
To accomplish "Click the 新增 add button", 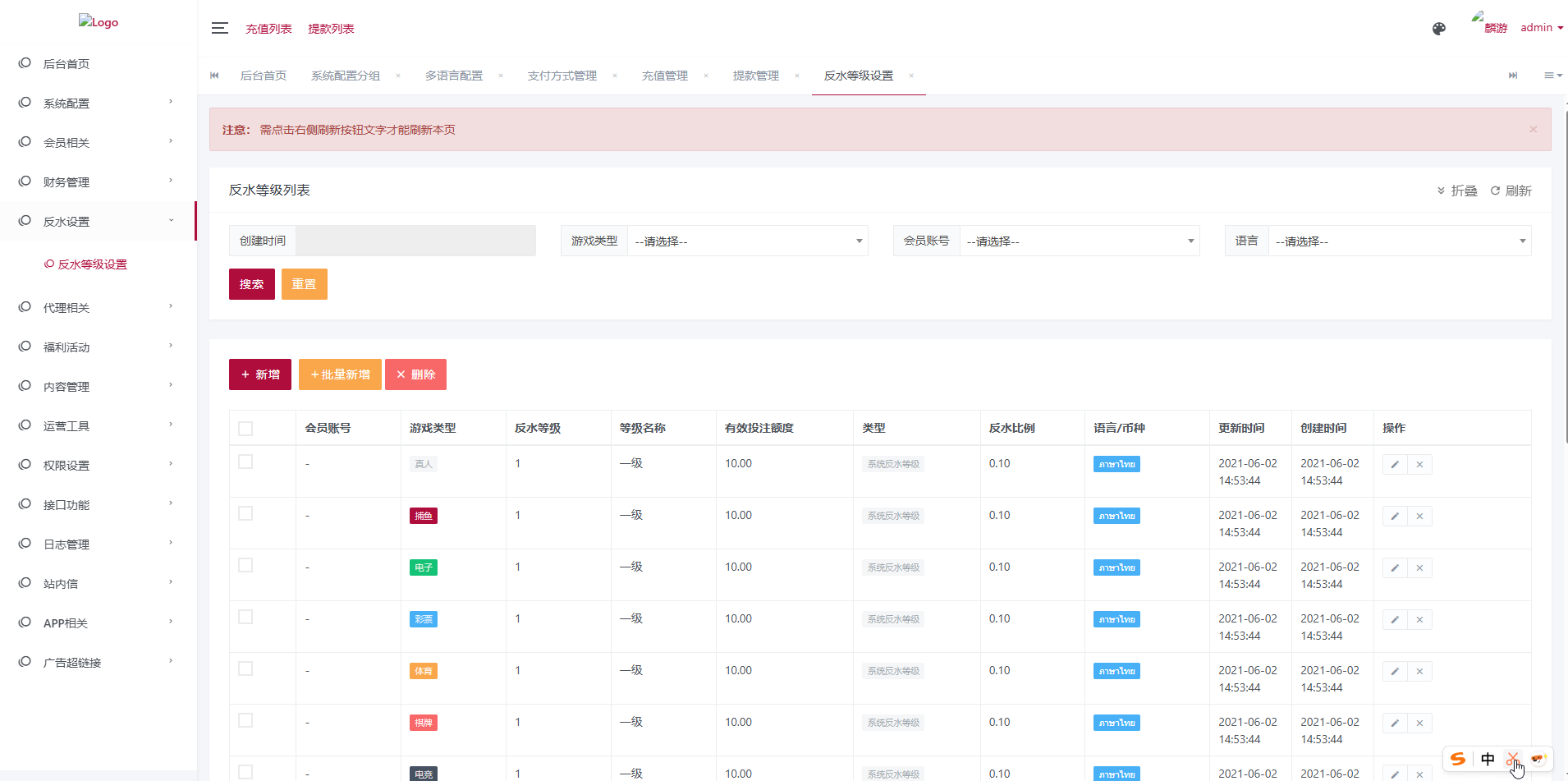I will point(260,374).
